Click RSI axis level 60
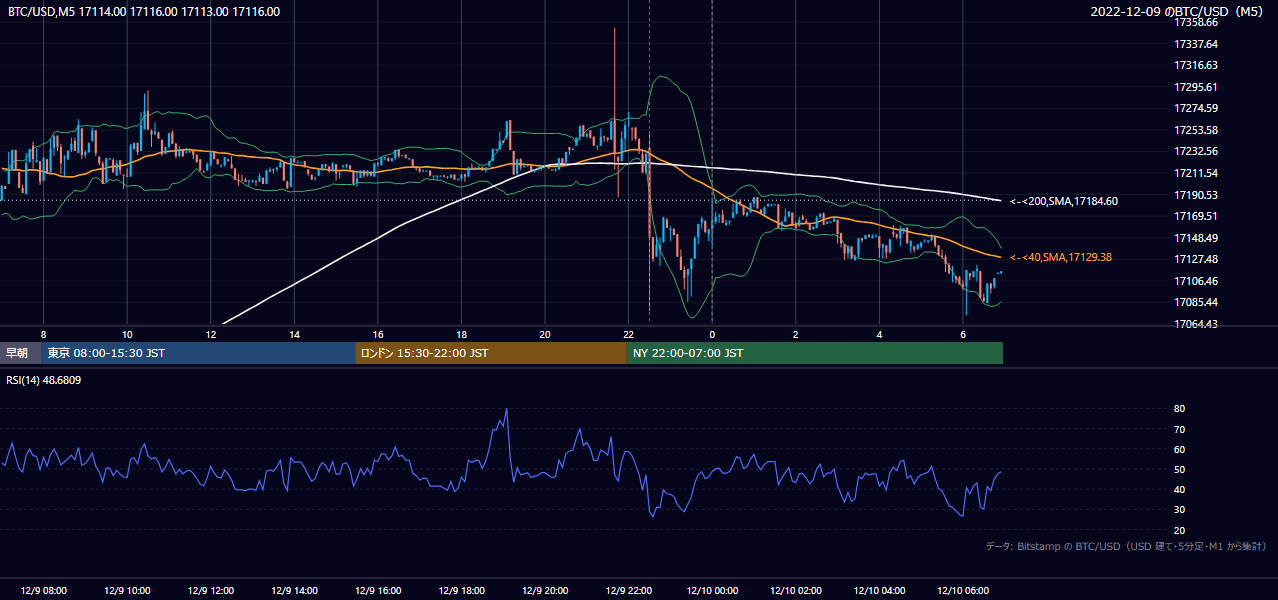 (x=1180, y=449)
